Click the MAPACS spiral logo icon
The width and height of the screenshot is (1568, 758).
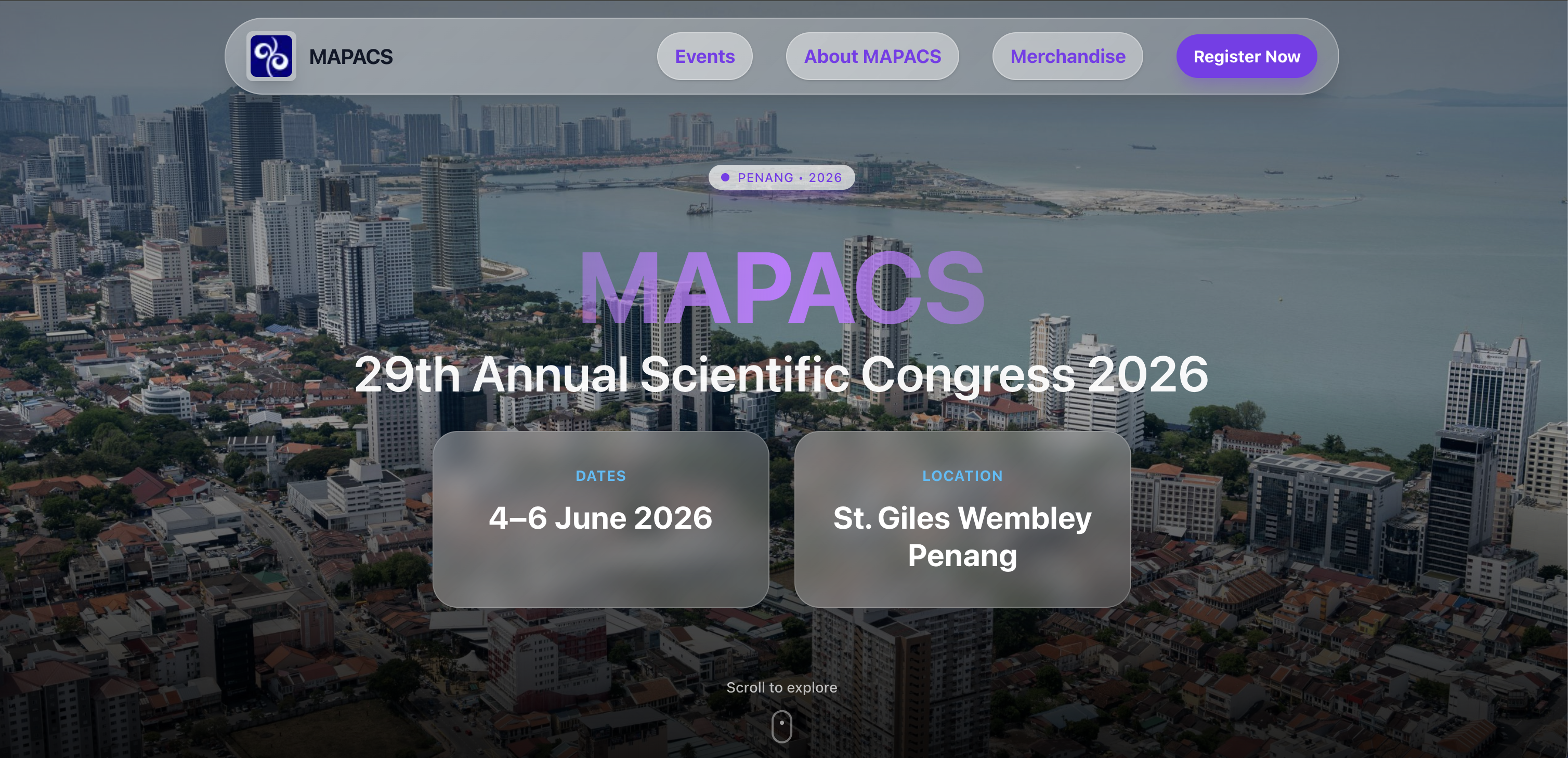[x=271, y=56]
